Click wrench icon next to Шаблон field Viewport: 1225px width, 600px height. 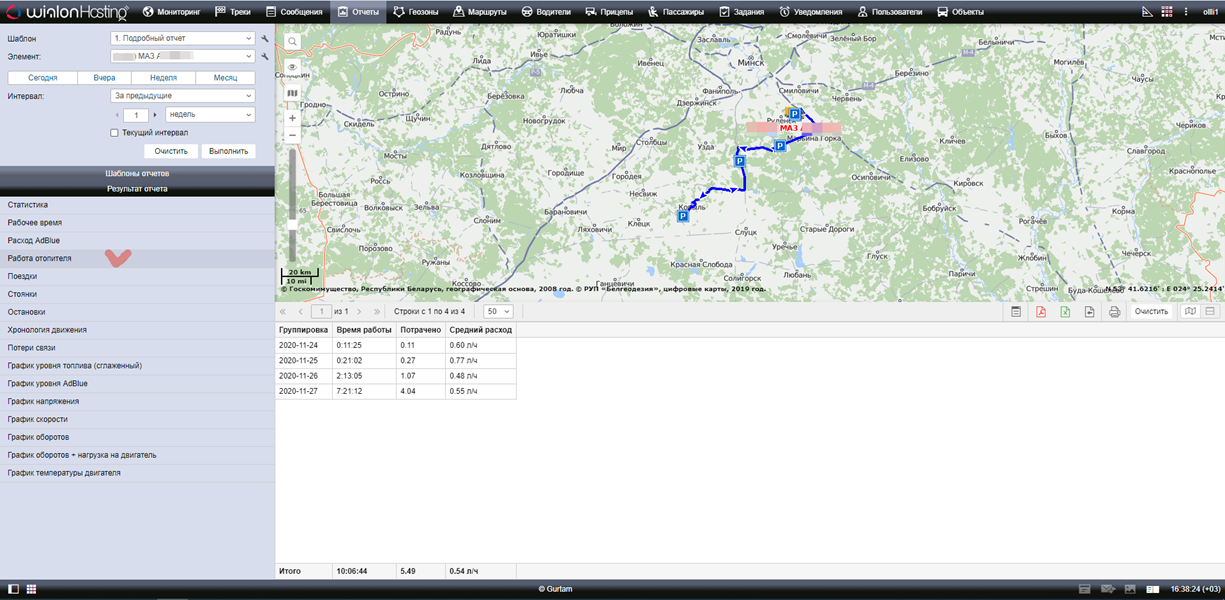pos(265,39)
